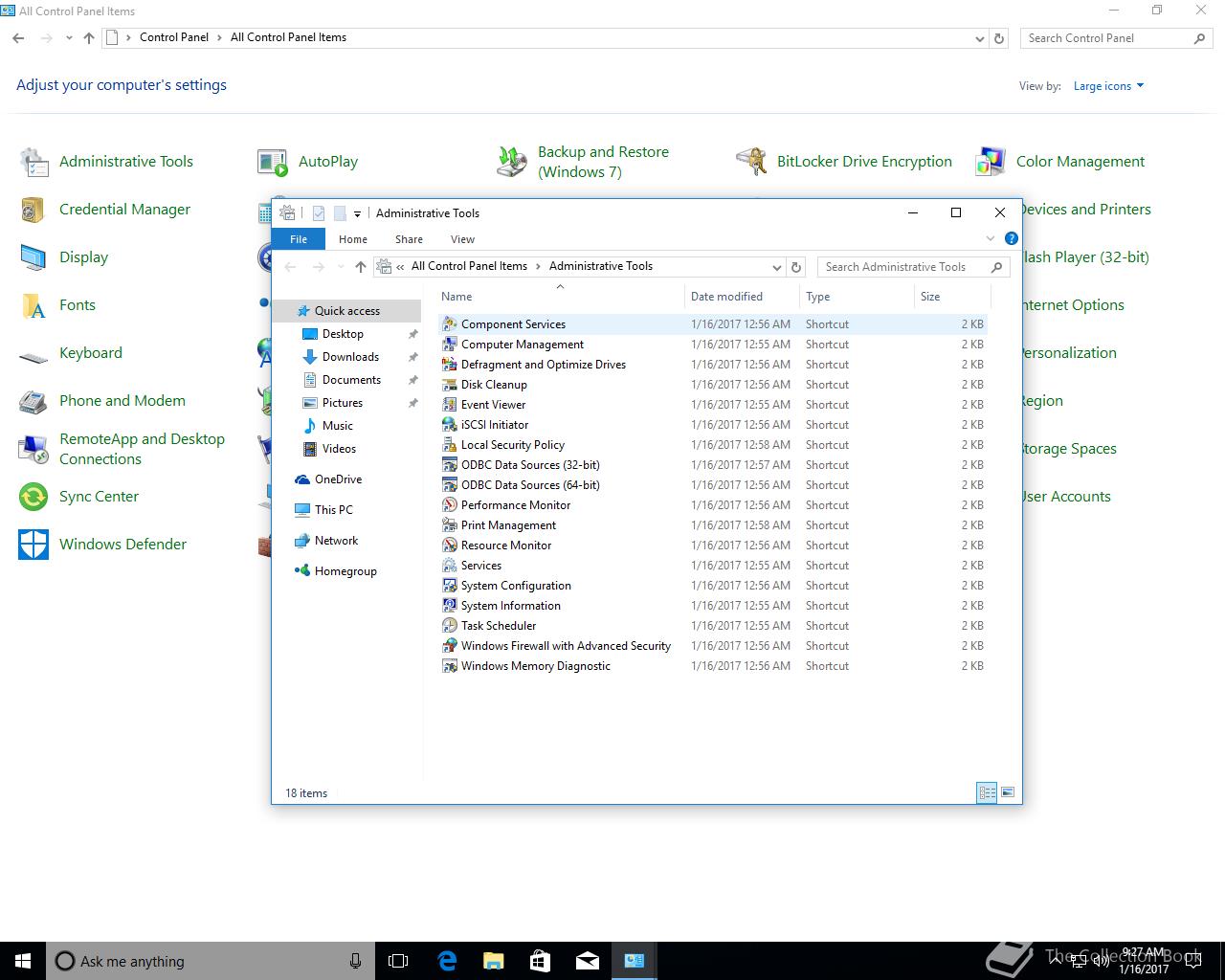Image resolution: width=1225 pixels, height=980 pixels.
Task: Open the Fonts icon
Action: pos(34,305)
